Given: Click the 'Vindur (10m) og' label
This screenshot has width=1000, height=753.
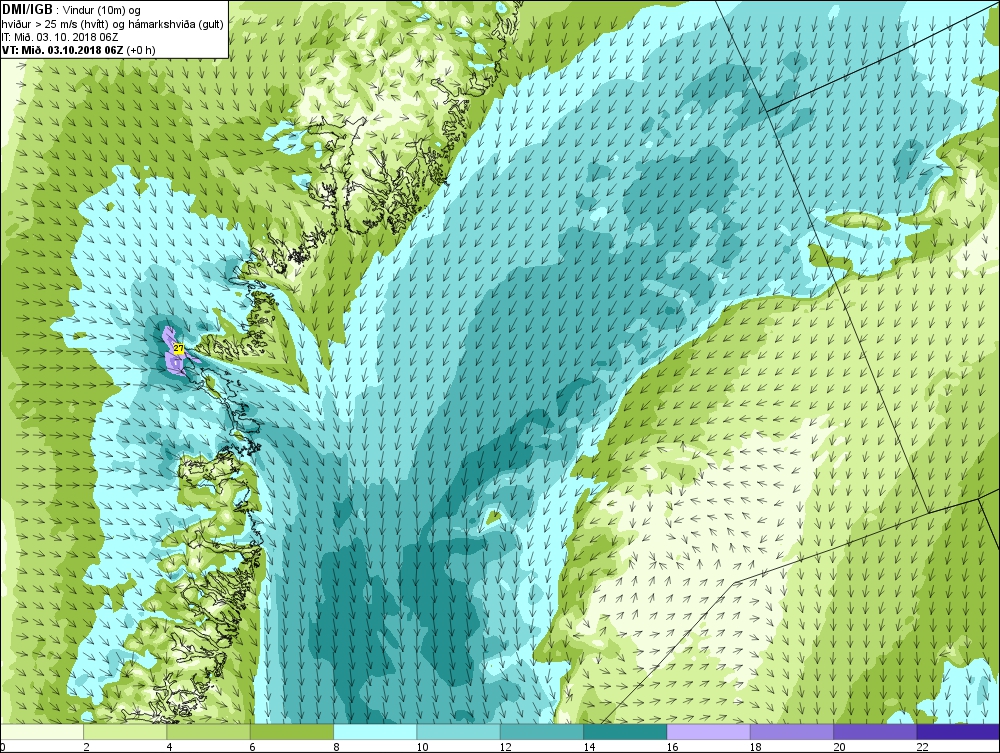Looking at the screenshot, I should click(102, 11).
